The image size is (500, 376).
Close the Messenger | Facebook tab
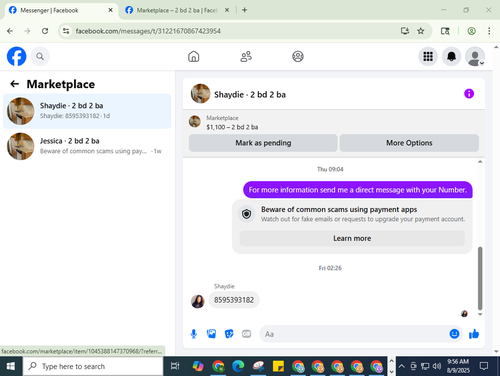coord(110,10)
